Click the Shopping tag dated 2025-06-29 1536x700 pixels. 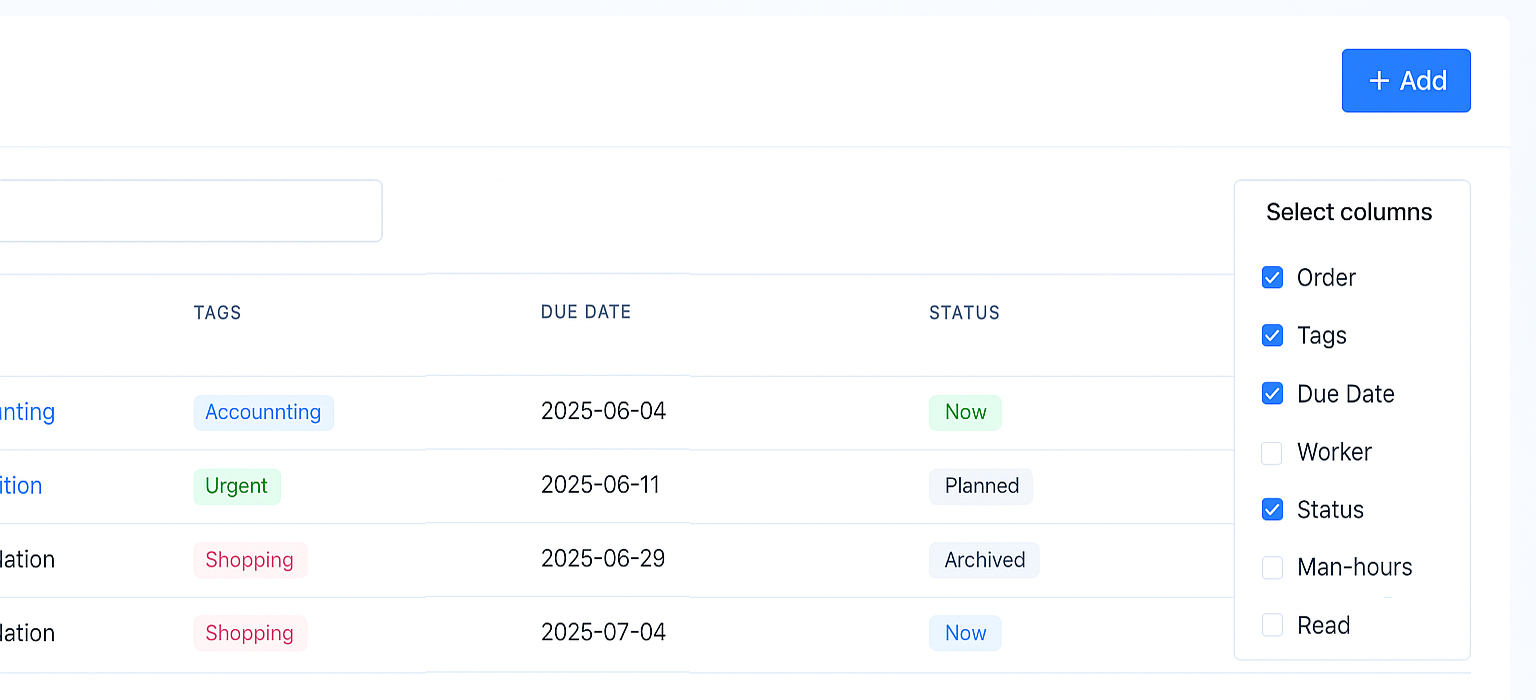pos(250,560)
